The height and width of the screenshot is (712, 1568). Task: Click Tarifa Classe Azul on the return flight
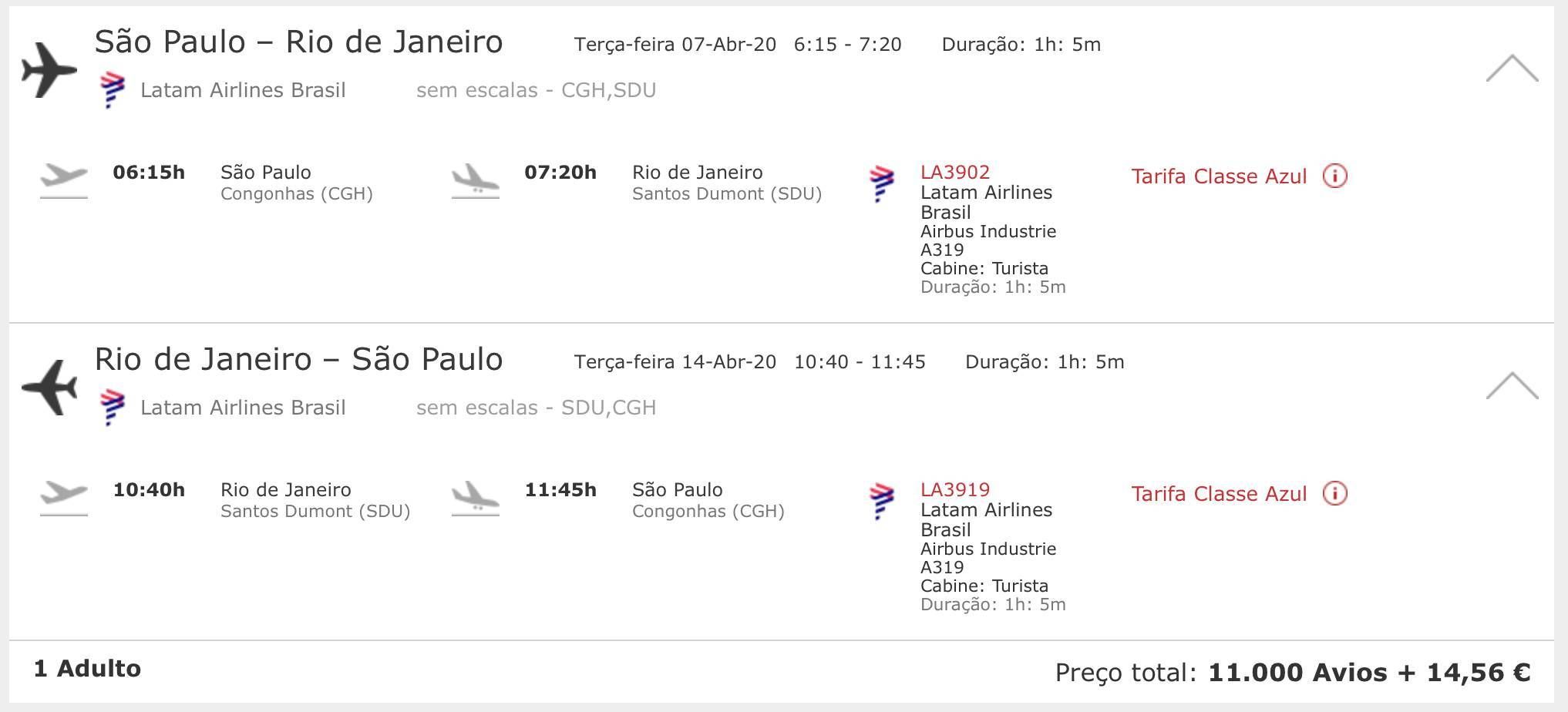click(1219, 494)
